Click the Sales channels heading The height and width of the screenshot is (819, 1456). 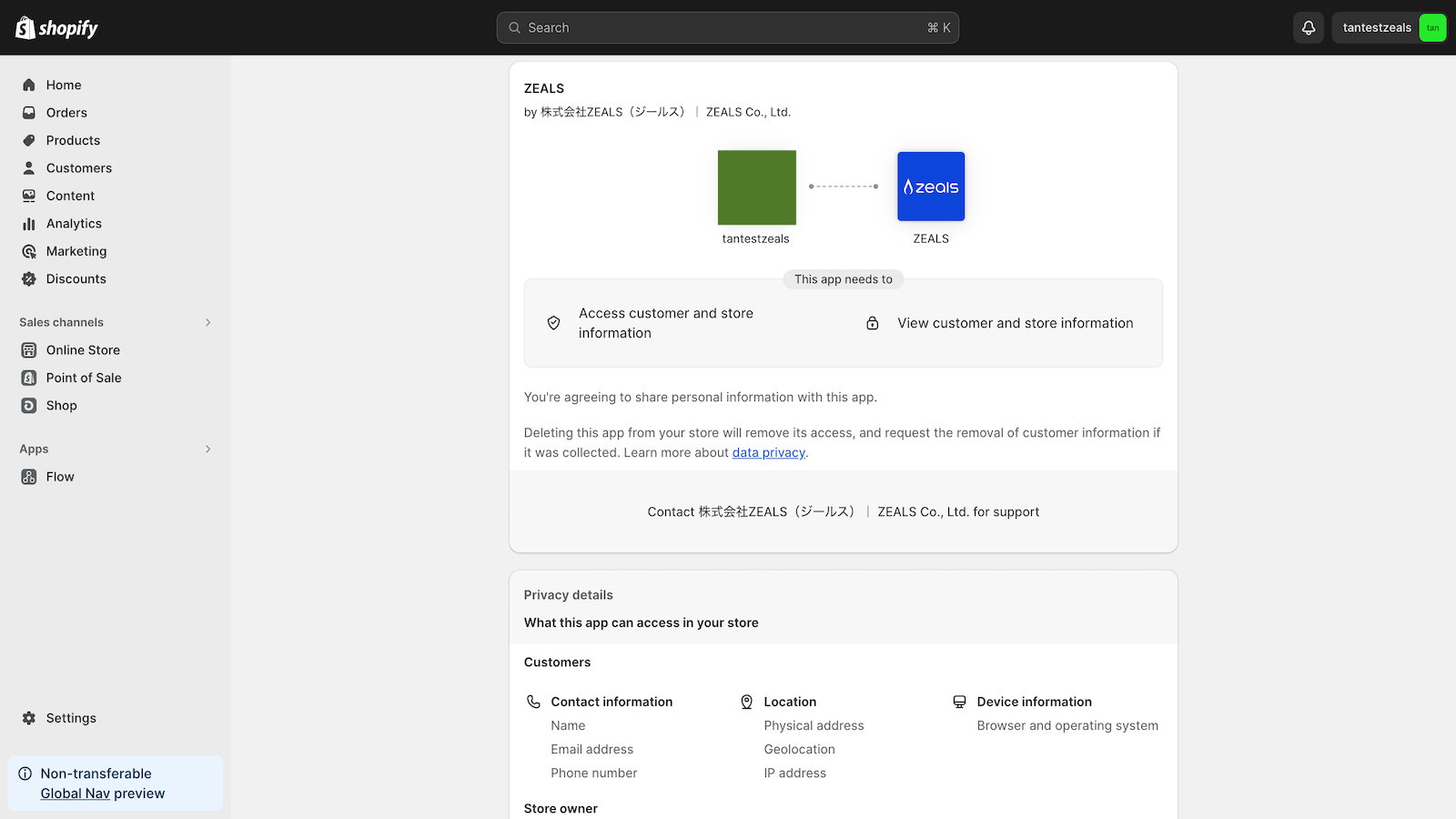click(x=61, y=322)
